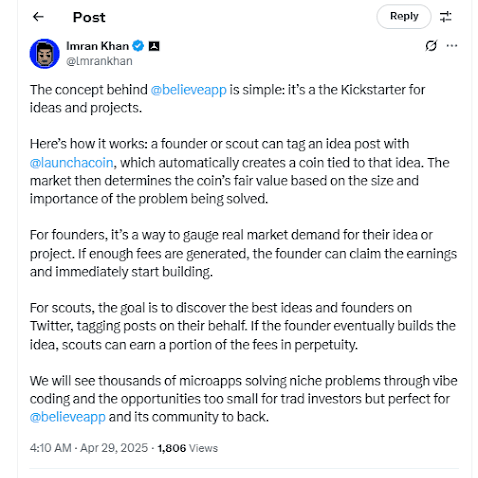The height and width of the screenshot is (478, 478).
Task: Open the three-dot More menu
Action: (452, 46)
